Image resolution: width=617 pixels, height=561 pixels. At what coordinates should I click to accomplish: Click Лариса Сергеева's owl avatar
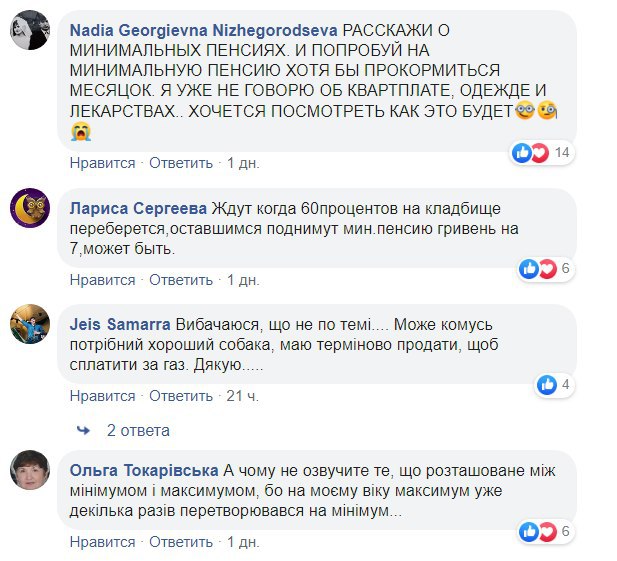point(30,208)
